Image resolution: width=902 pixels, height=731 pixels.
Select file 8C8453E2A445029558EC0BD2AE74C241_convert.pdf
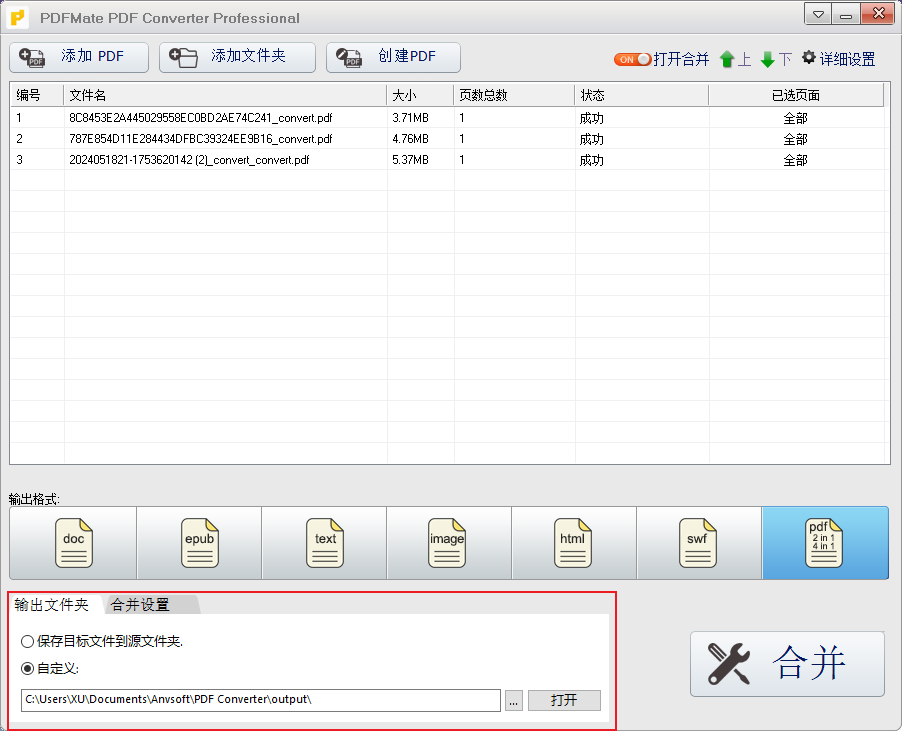[x=201, y=118]
